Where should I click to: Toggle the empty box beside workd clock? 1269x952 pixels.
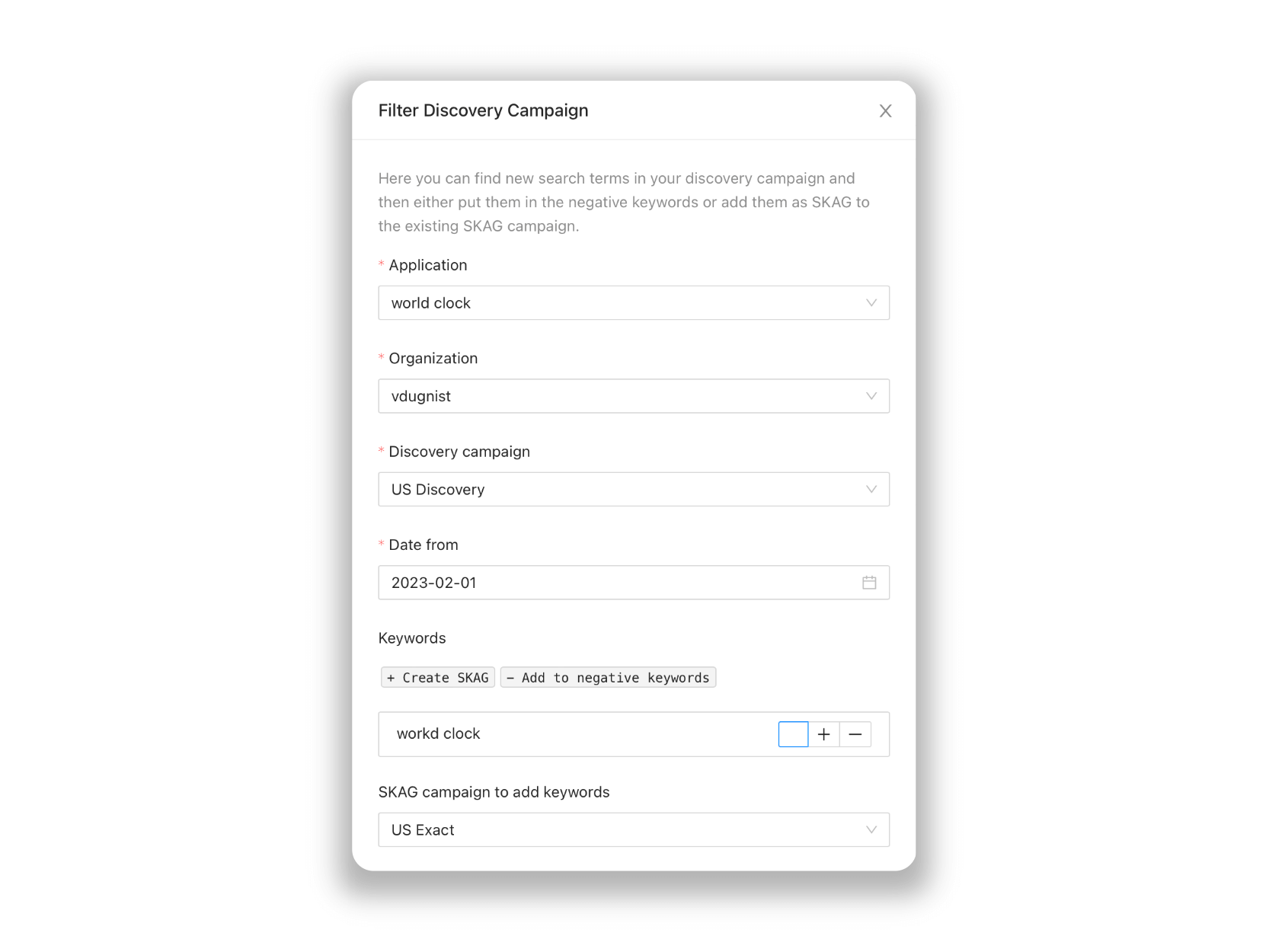coord(793,734)
